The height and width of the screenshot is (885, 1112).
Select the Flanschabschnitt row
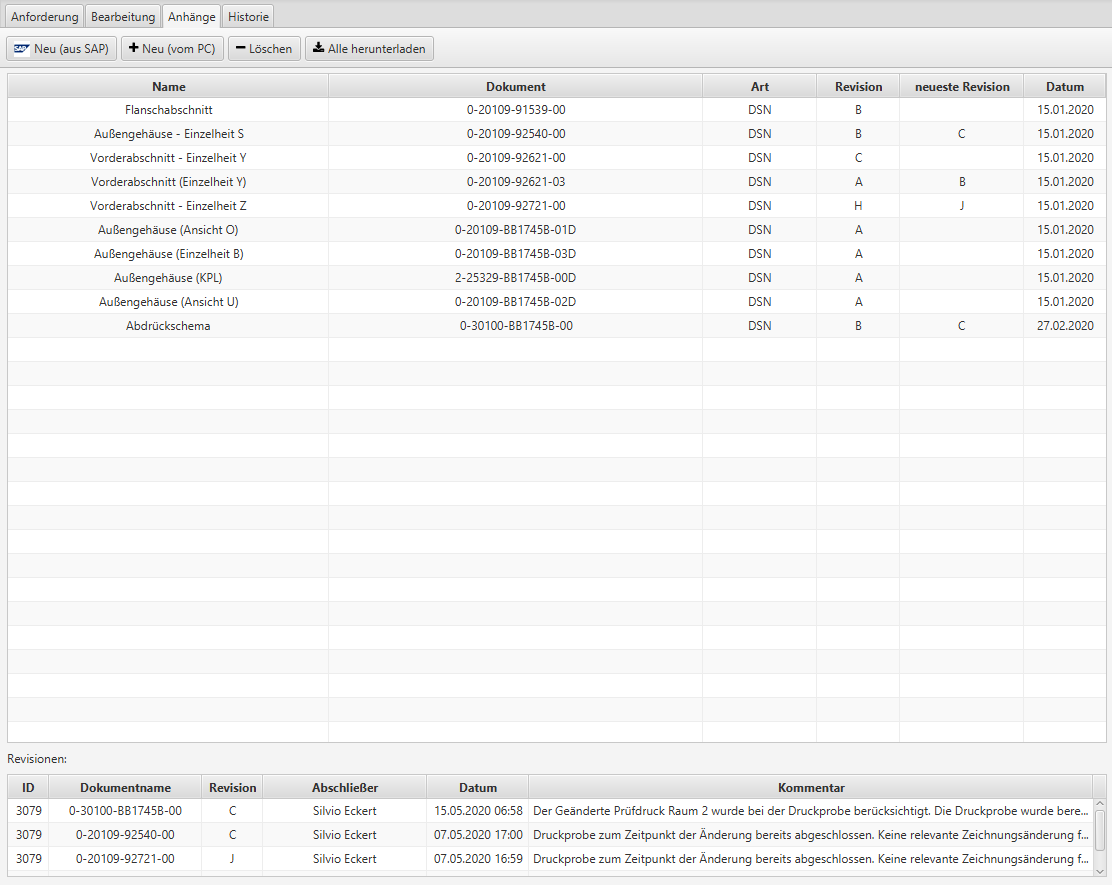point(168,110)
